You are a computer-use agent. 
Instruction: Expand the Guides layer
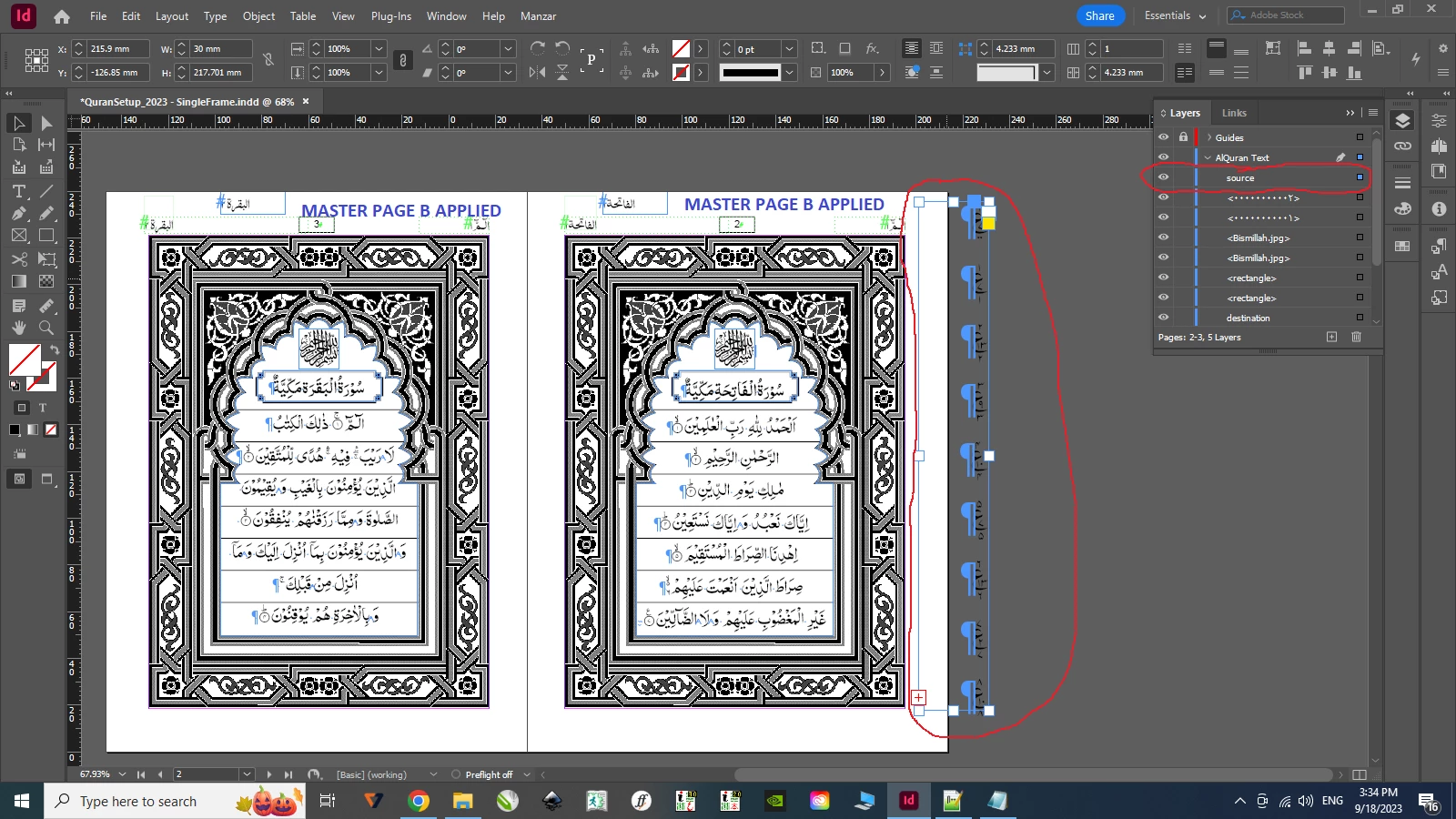coord(1208,137)
